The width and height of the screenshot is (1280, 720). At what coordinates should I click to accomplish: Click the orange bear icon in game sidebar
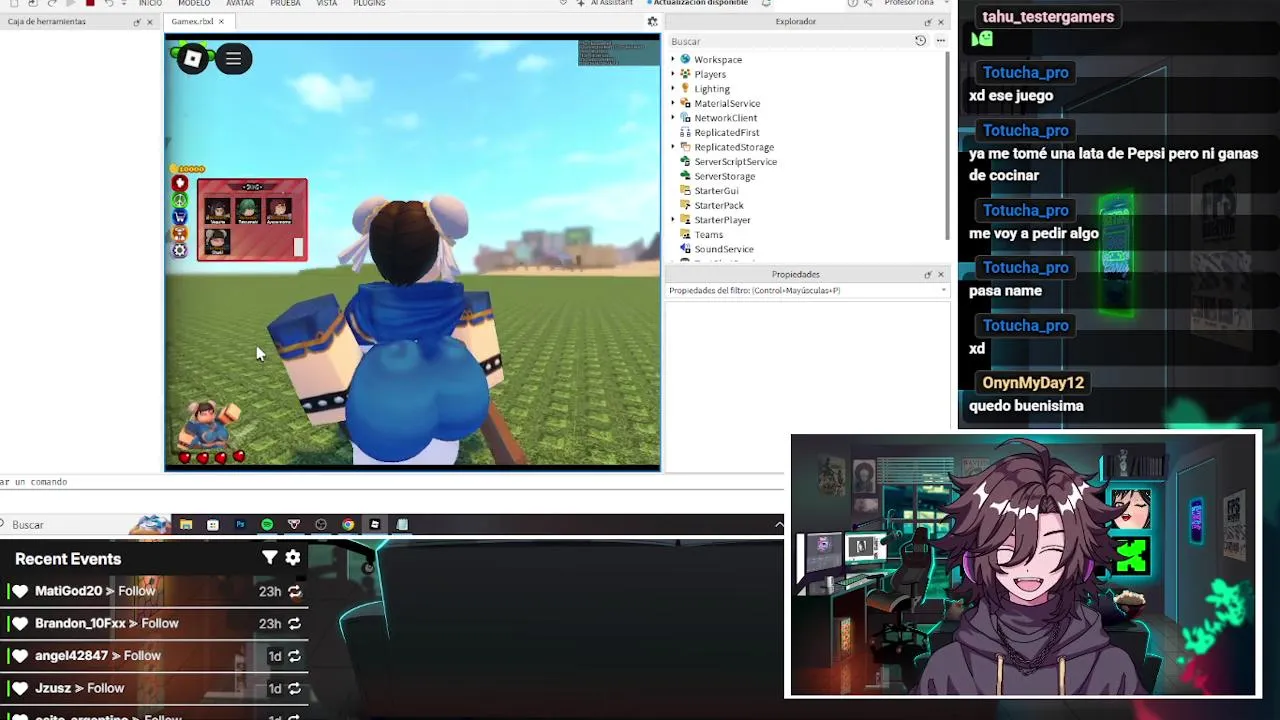pos(180,233)
